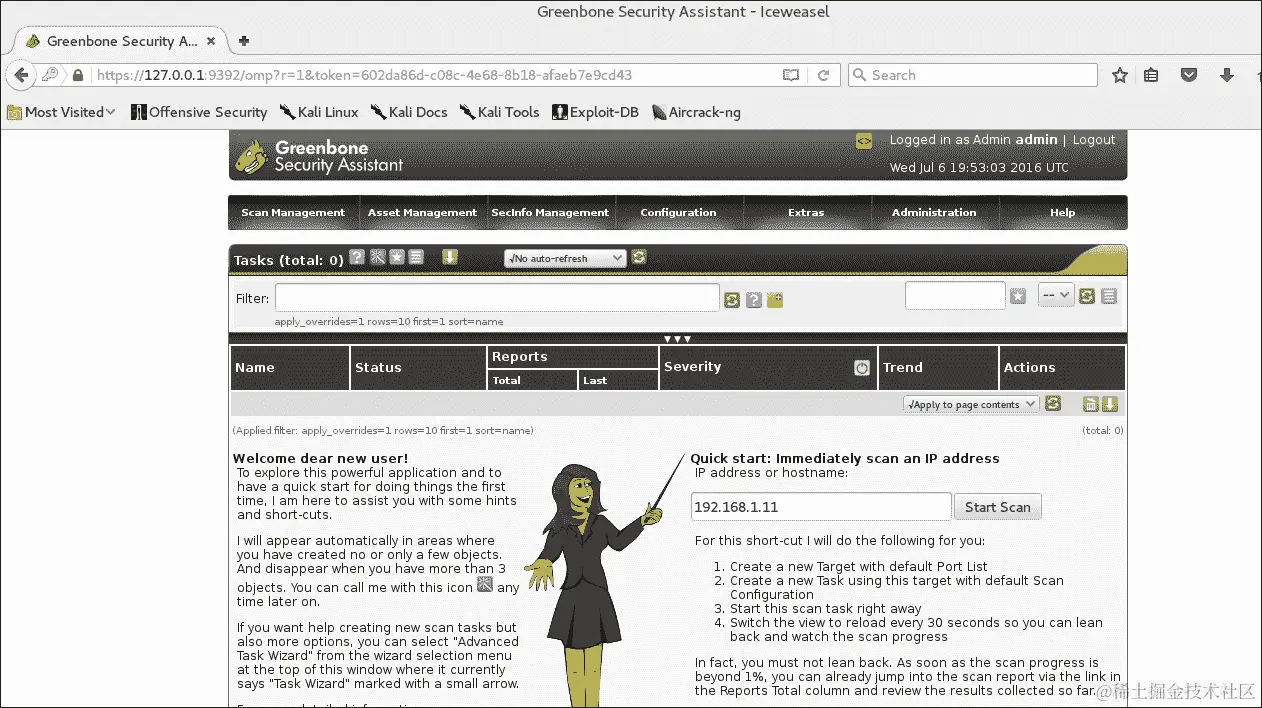This screenshot has height=708, width=1262.
Task: Click the yellow icon left of 'Logged in as'
Action: (x=864, y=142)
